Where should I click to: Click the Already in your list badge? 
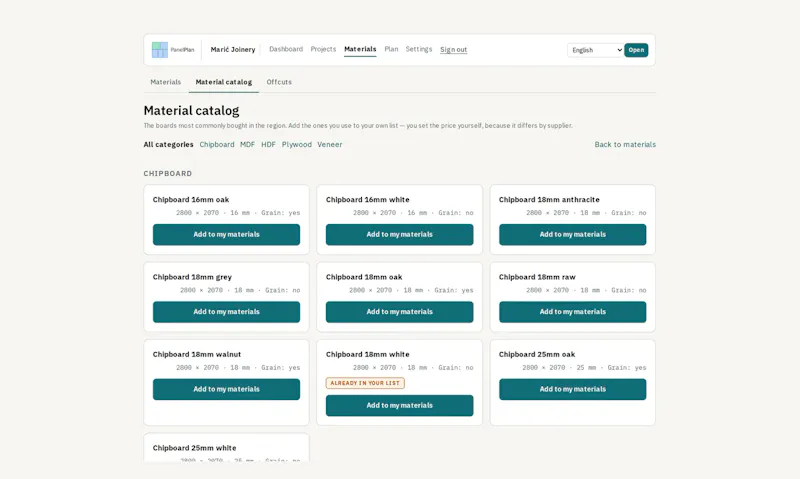(365, 383)
